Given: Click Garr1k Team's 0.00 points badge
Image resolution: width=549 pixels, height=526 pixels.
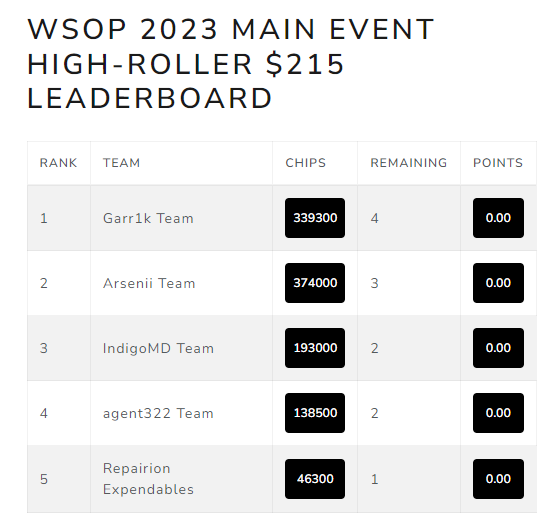Looking at the screenshot, I should point(498,218).
